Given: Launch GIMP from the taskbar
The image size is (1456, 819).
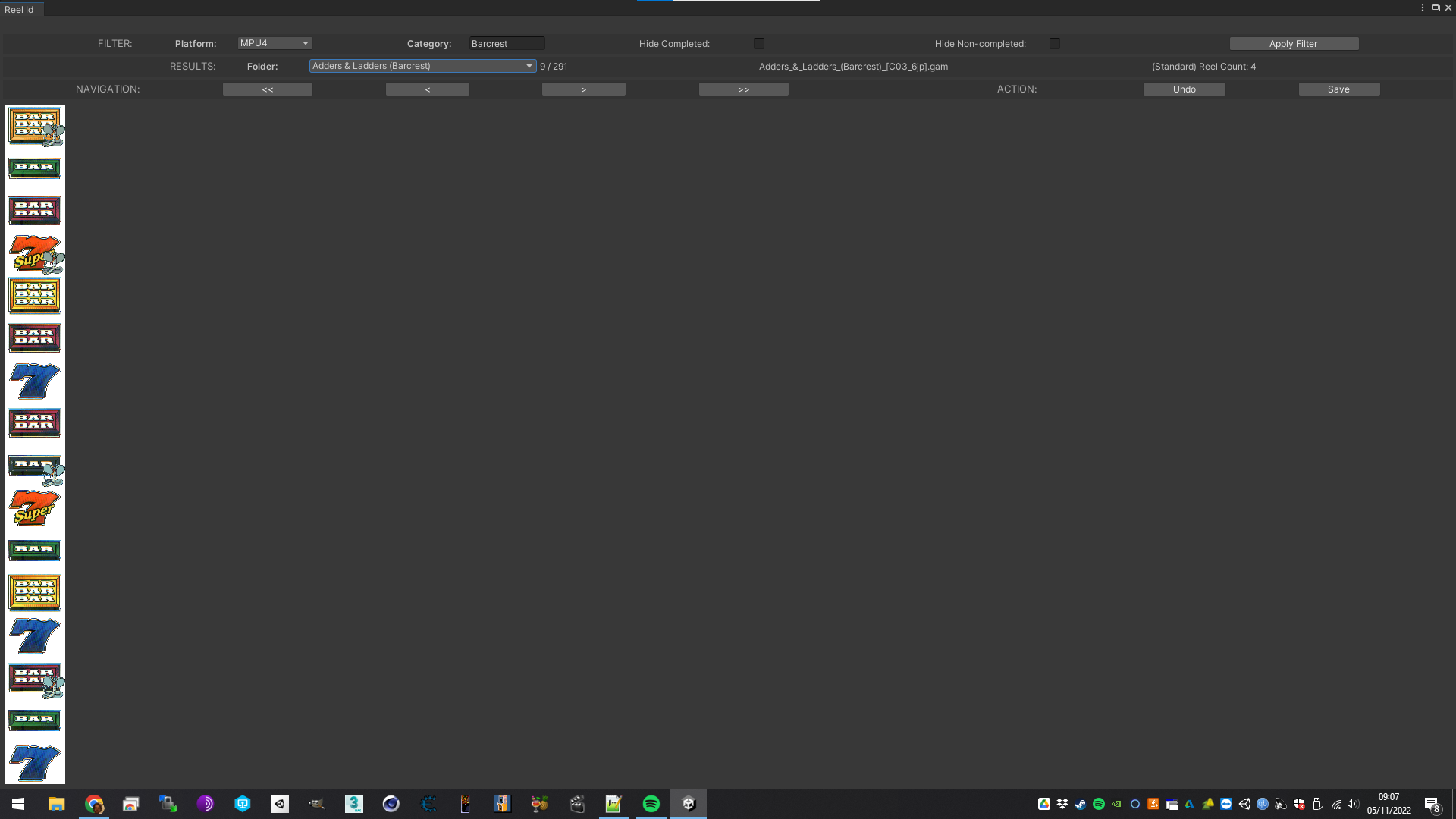Looking at the screenshot, I should tap(317, 804).
